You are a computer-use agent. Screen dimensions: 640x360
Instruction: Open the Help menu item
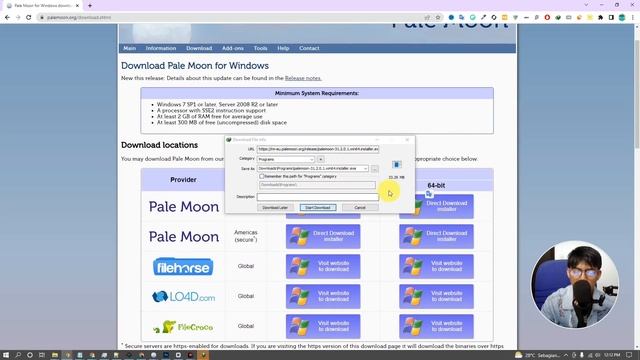coord(283,48)
